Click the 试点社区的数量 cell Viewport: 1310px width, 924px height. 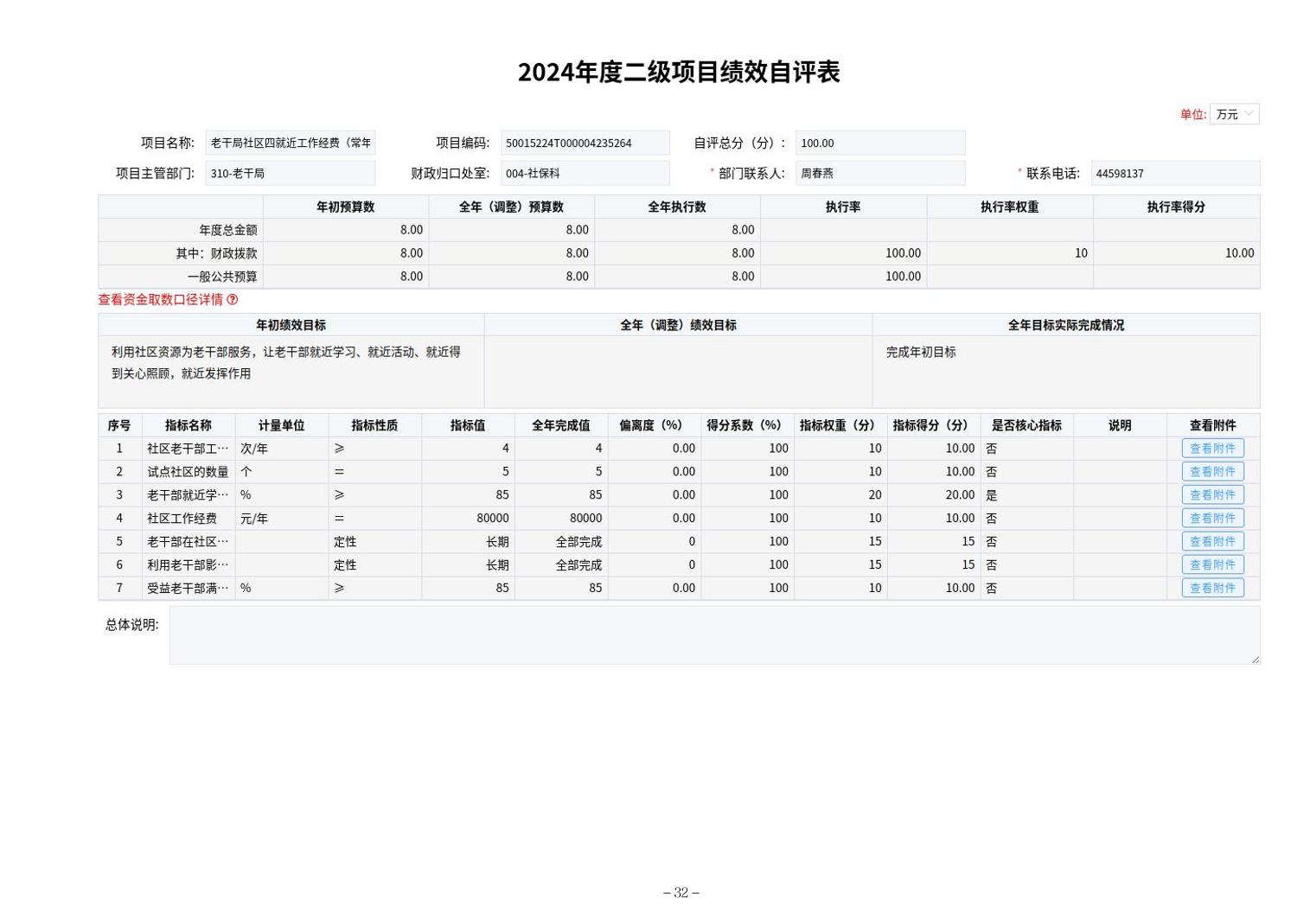pyautogui.click(x=189, y=471)
